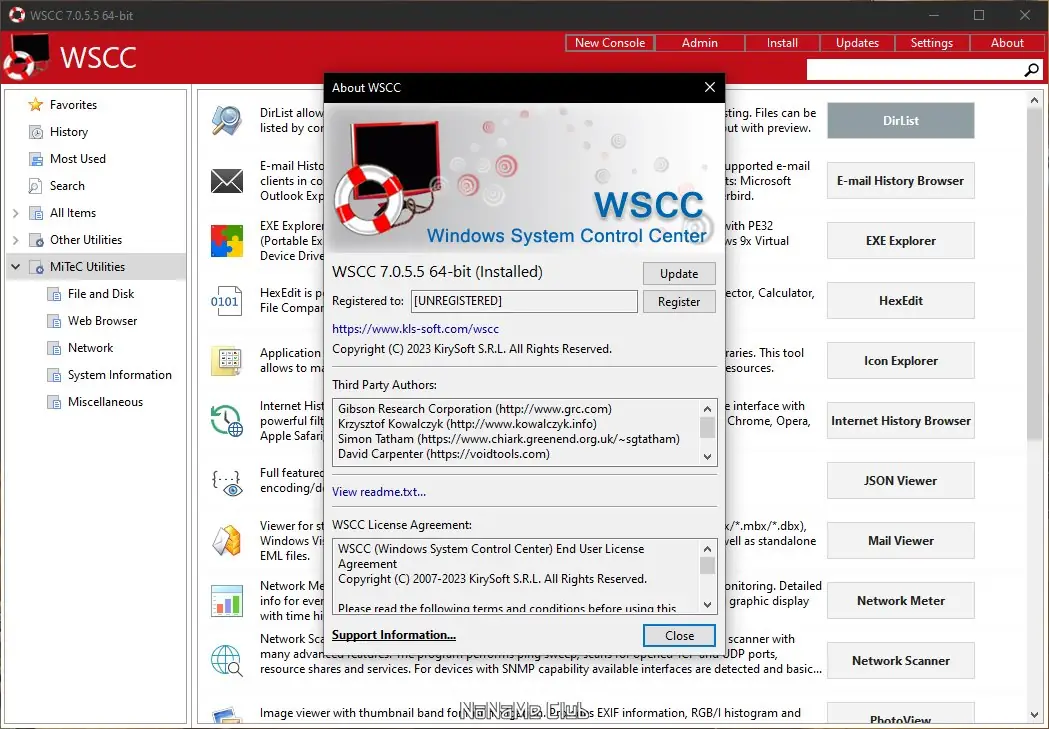Screen dimensions: 1049x729
Task: Launch the Mail Viewer button
Action: [900, 540]
